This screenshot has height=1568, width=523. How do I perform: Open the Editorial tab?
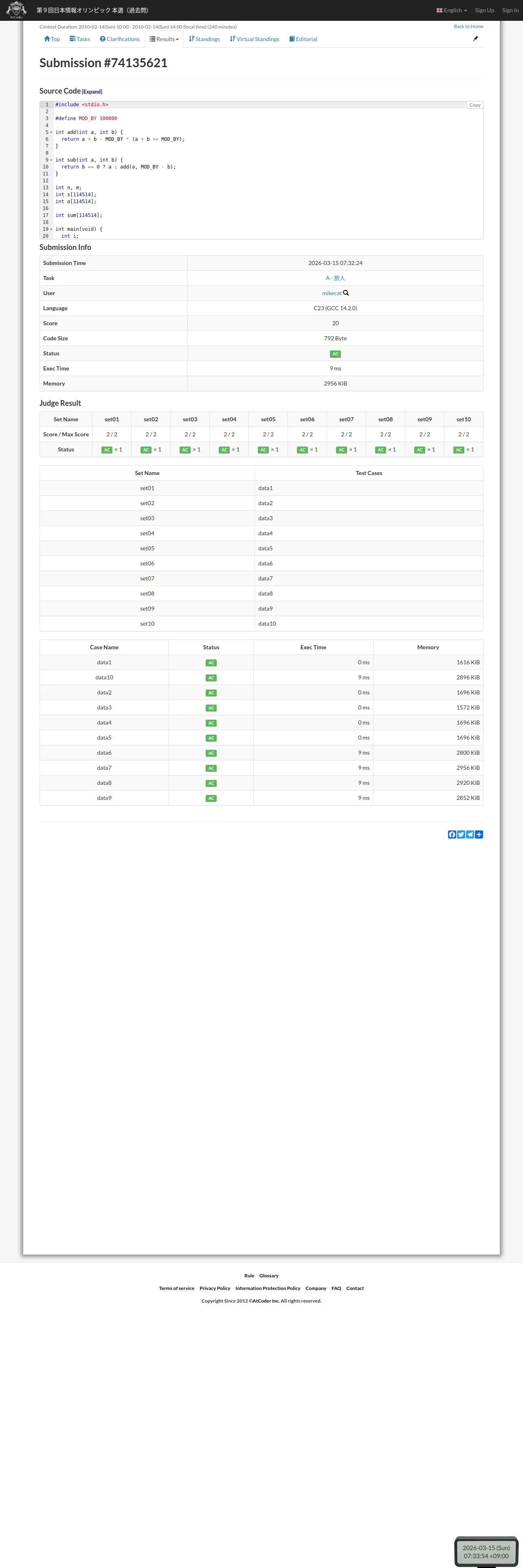[x=303, y=39]
